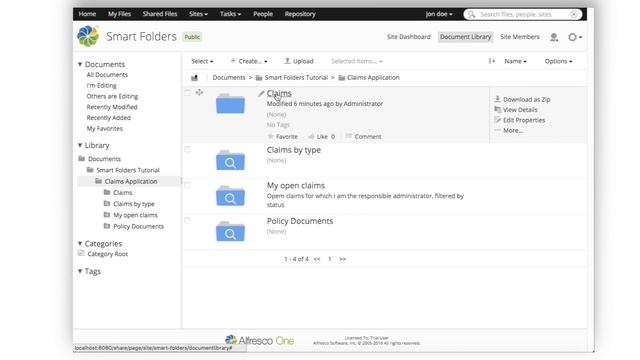This screenshot has height=360, width=640.
Task: Open the Options dropdown
Action: click(558, 61)
